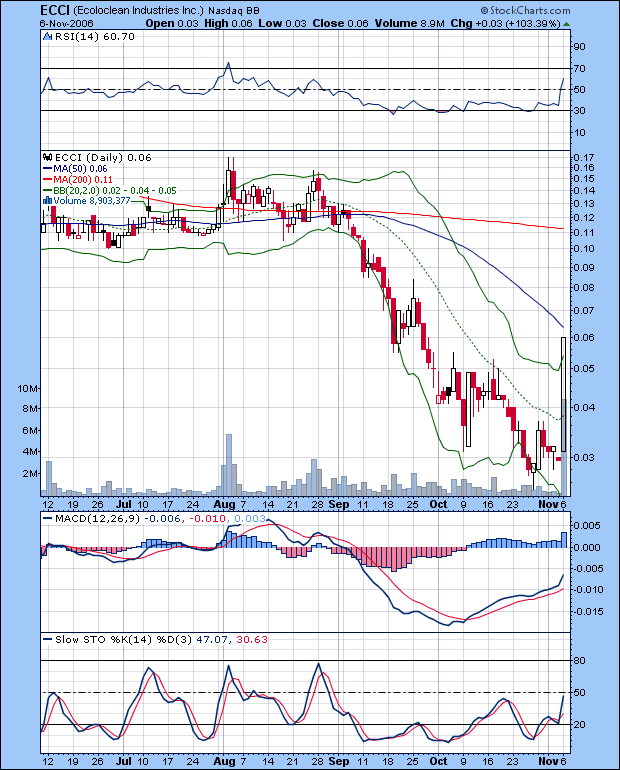This screenshot has width=620, height=770.
Task: Click the Close 0.06 value
Action: (x=340, y=24)
